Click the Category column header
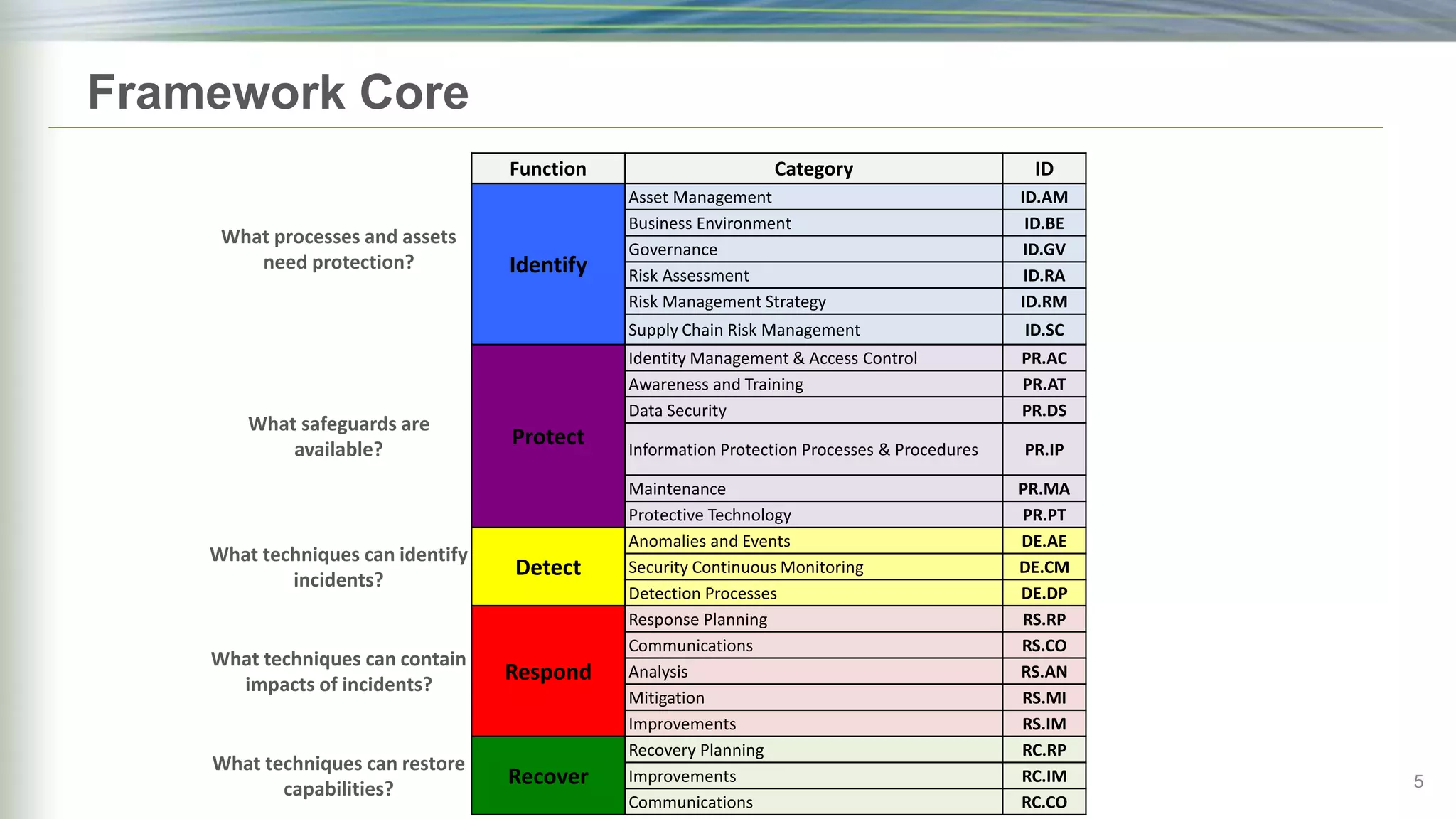The height and width of the screenshot is (819, 1456). (814, 168)
